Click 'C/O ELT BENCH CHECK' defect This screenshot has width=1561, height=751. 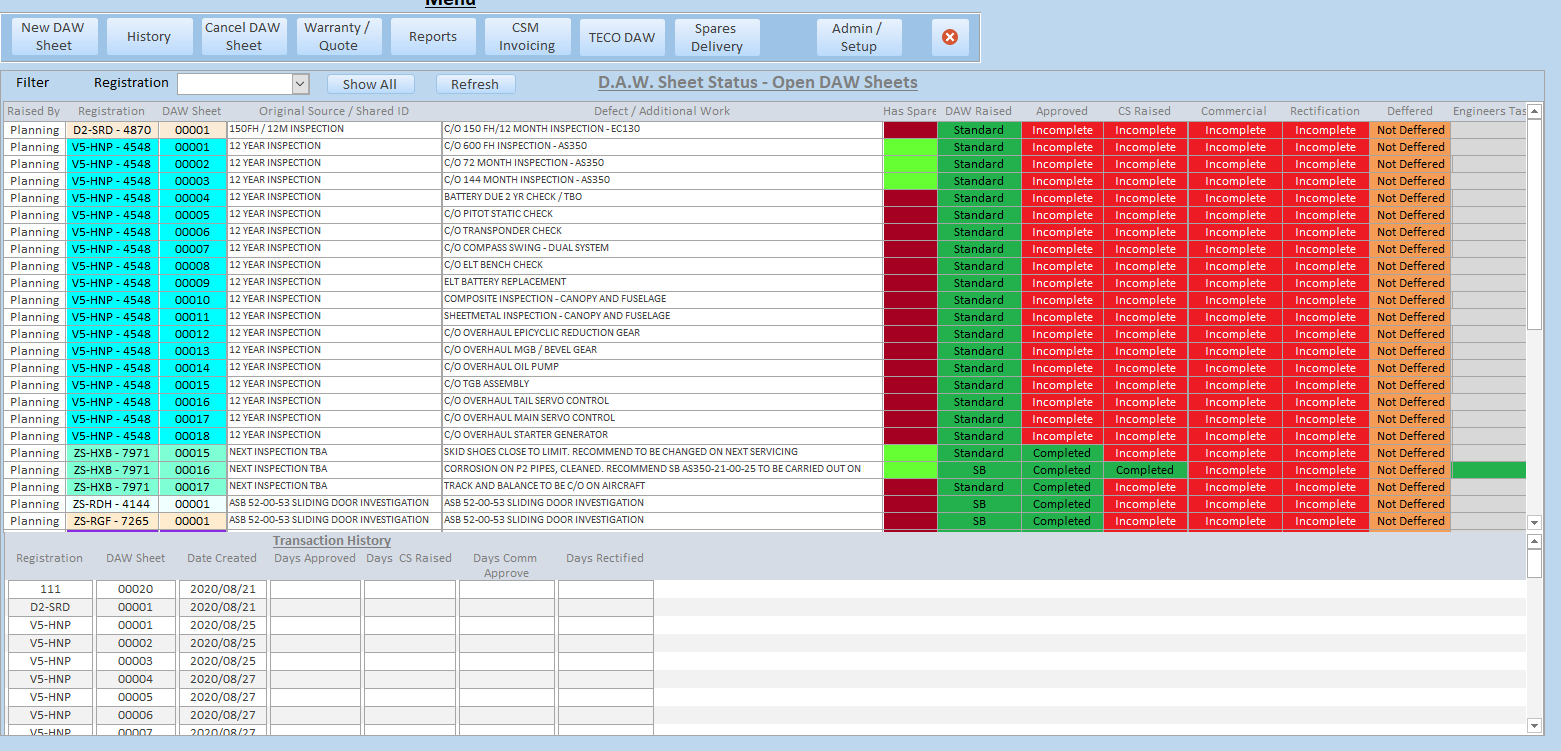click(663, 266)
